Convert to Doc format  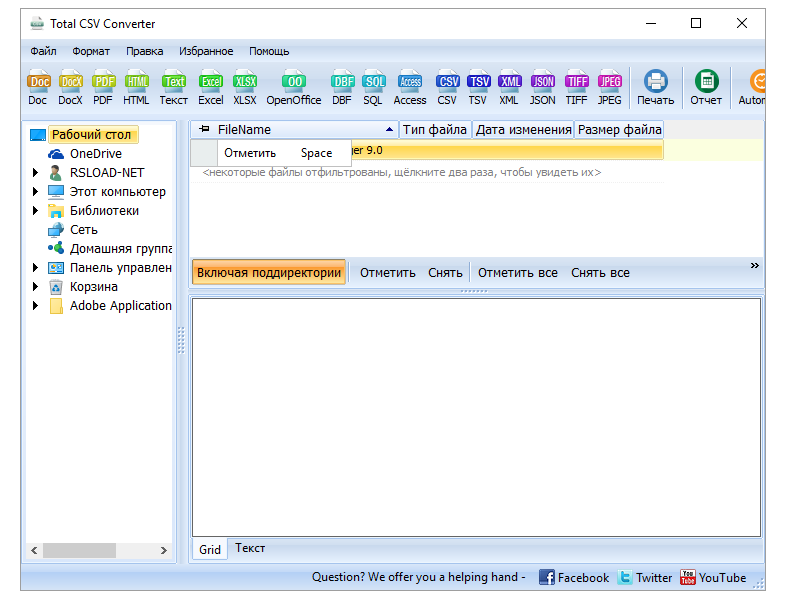click(39, 88)
